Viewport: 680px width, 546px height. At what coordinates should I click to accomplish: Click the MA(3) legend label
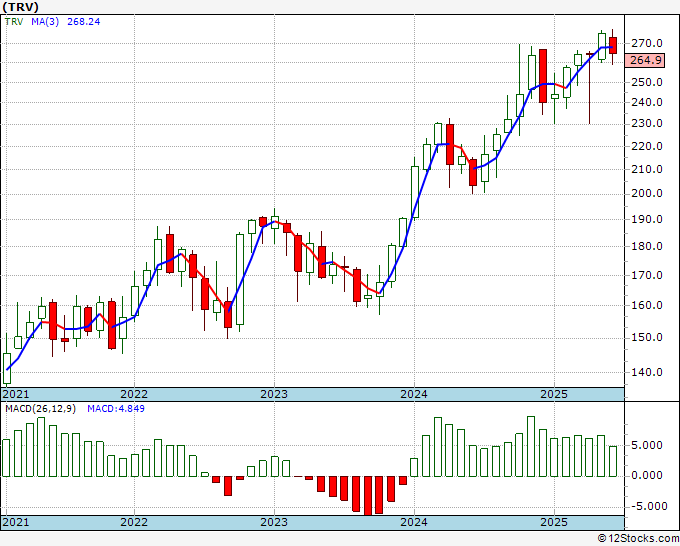[x=45, y=22]
